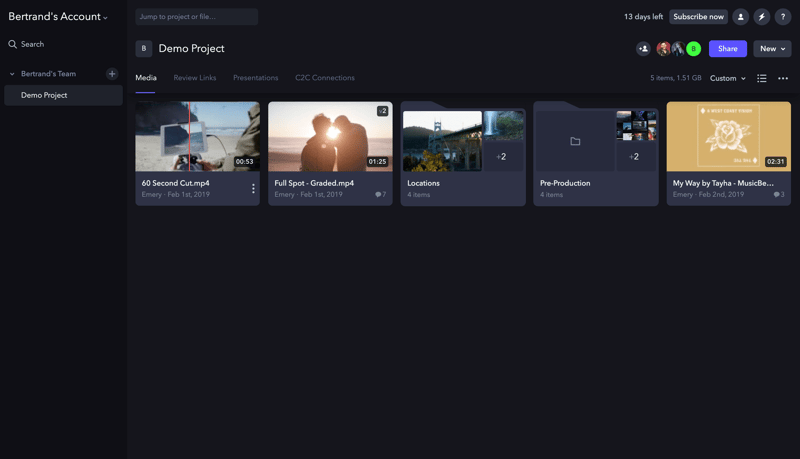Click the first collaborator avatar photo

(x=663, y=49)
